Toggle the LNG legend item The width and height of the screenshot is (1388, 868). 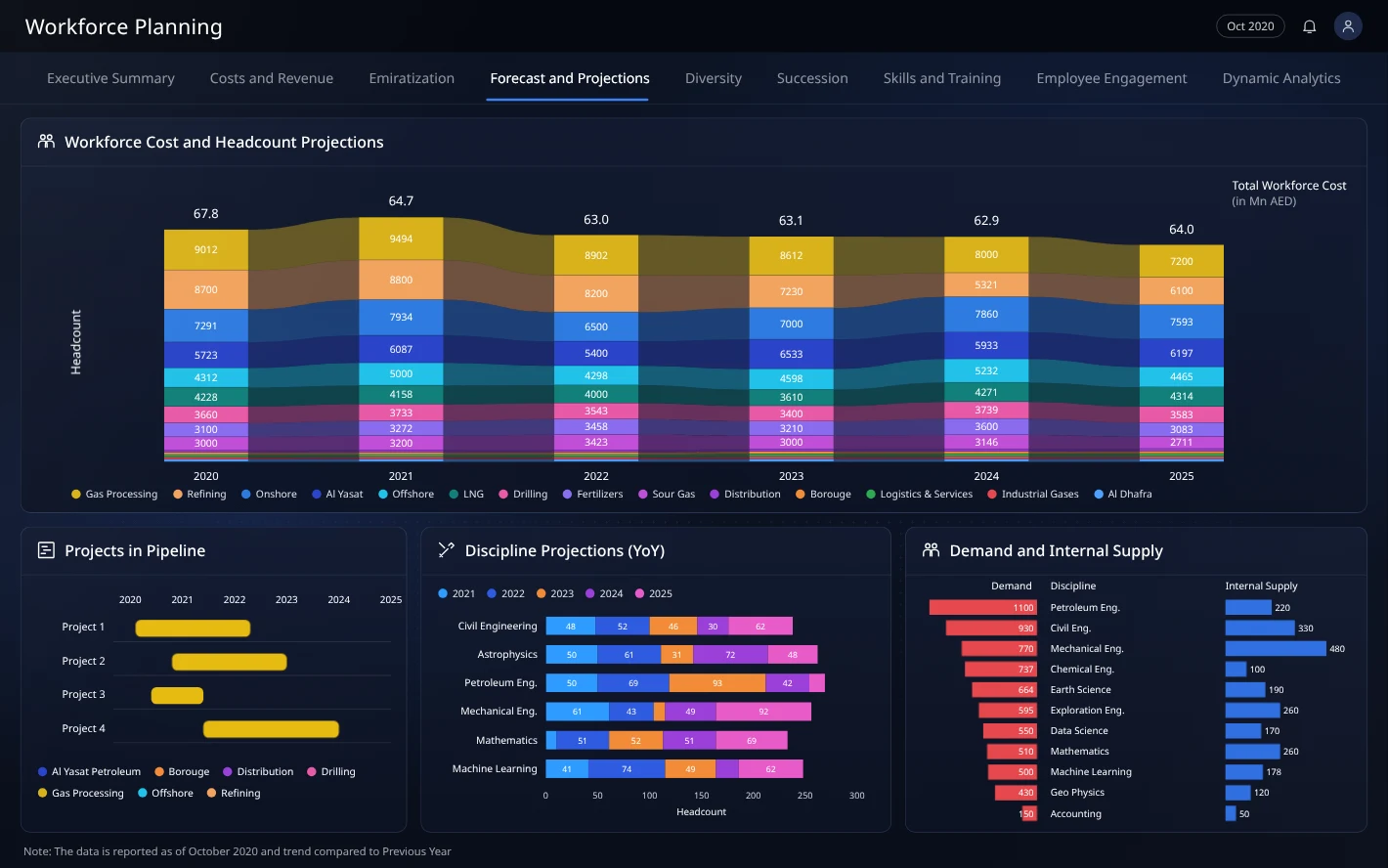[x=466, y=494]
